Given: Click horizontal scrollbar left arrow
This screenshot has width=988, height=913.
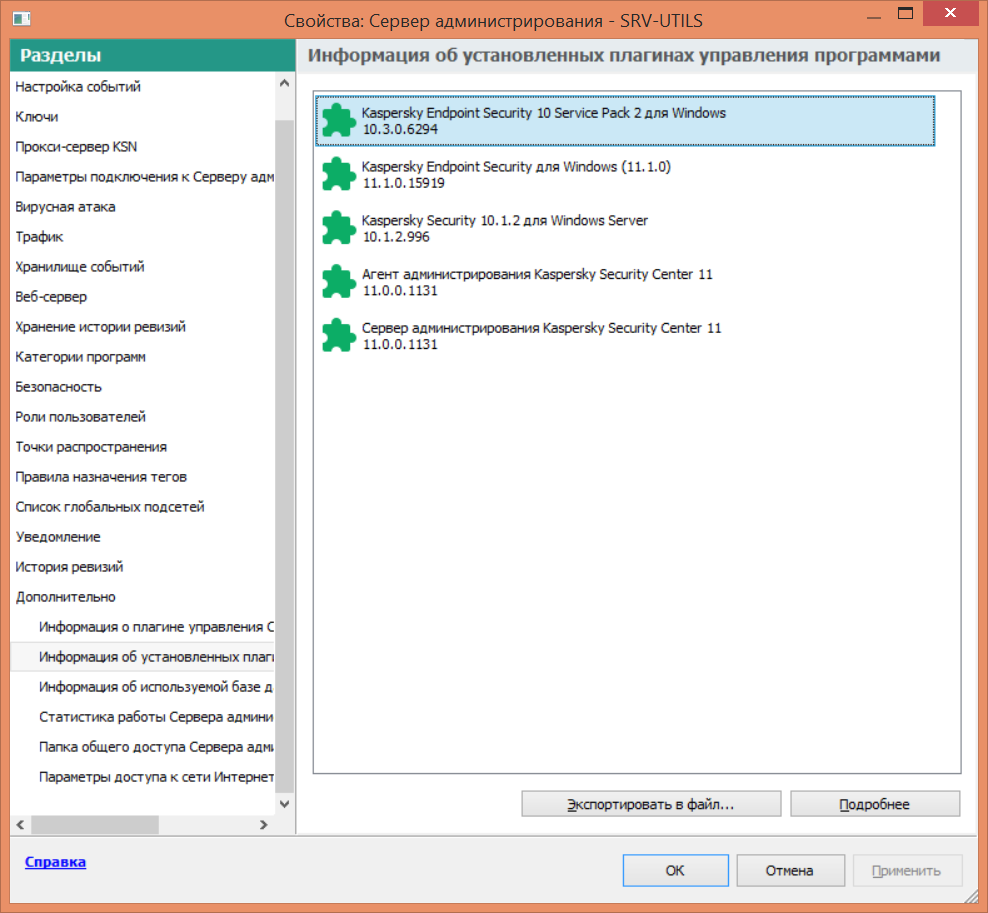Looking at the screenshot, I should point(20,825).
